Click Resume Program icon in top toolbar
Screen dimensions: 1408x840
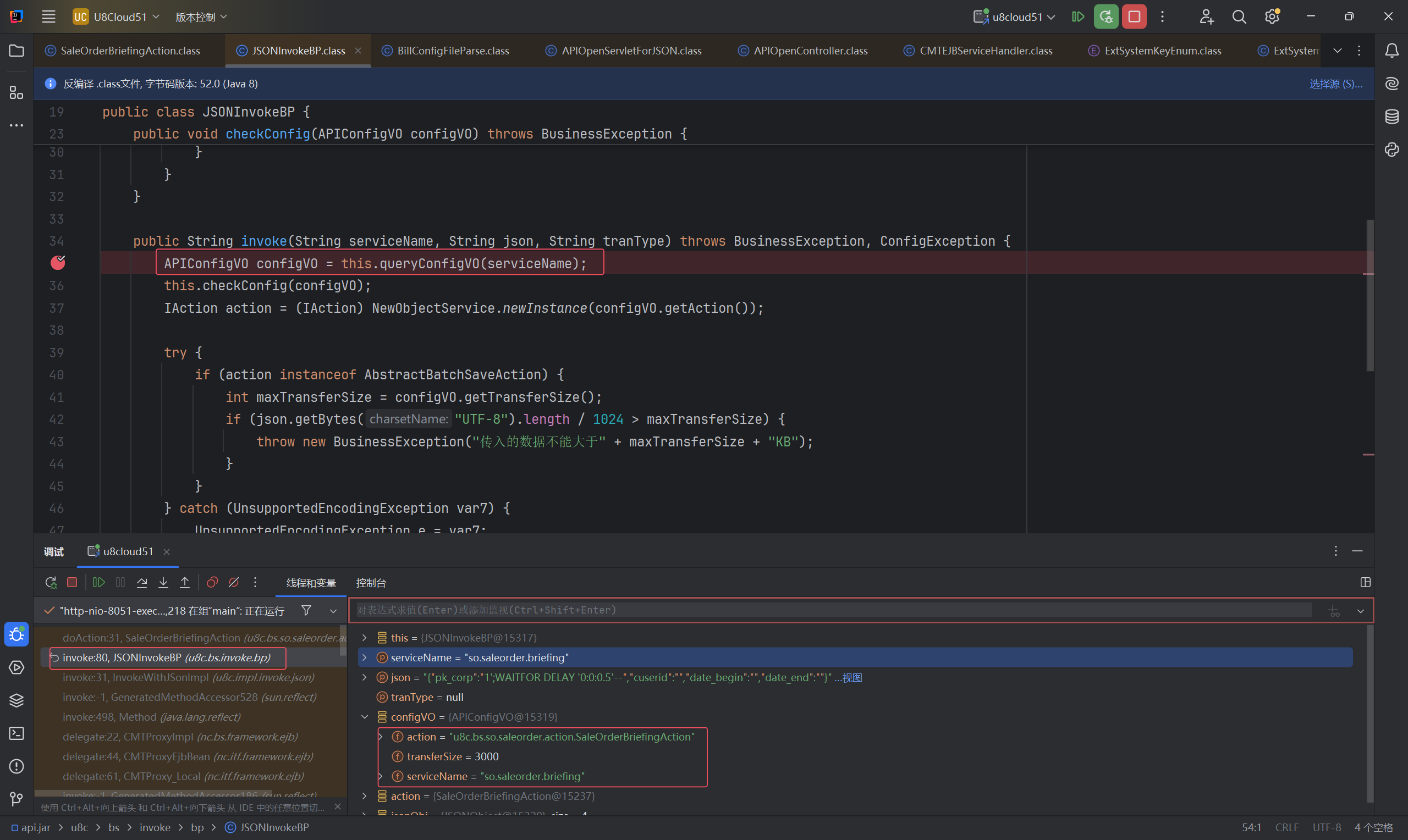pos(1078,17)
